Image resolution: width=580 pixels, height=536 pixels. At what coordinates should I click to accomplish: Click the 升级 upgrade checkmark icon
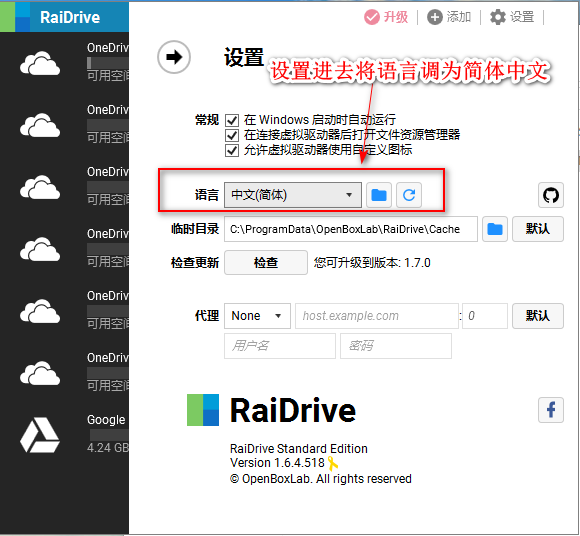coord(372,17)
